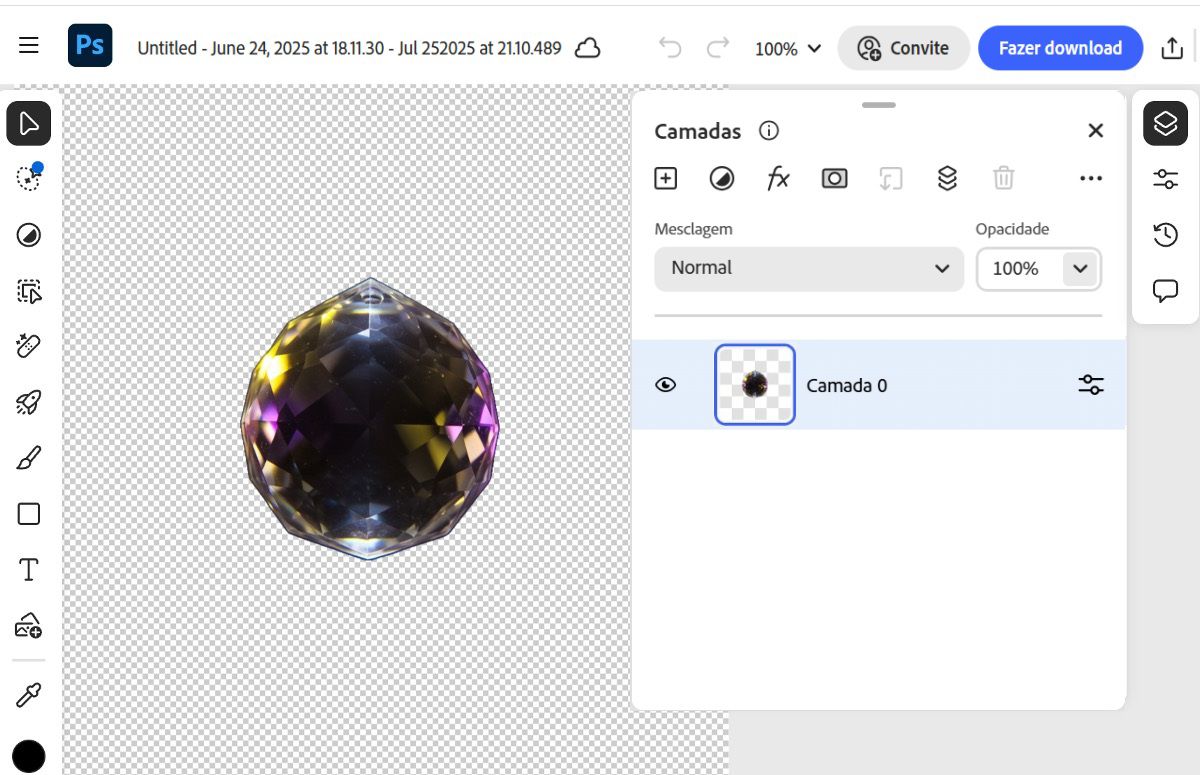Undo the last action
The image size is (1200, 775).
point(670,48)
